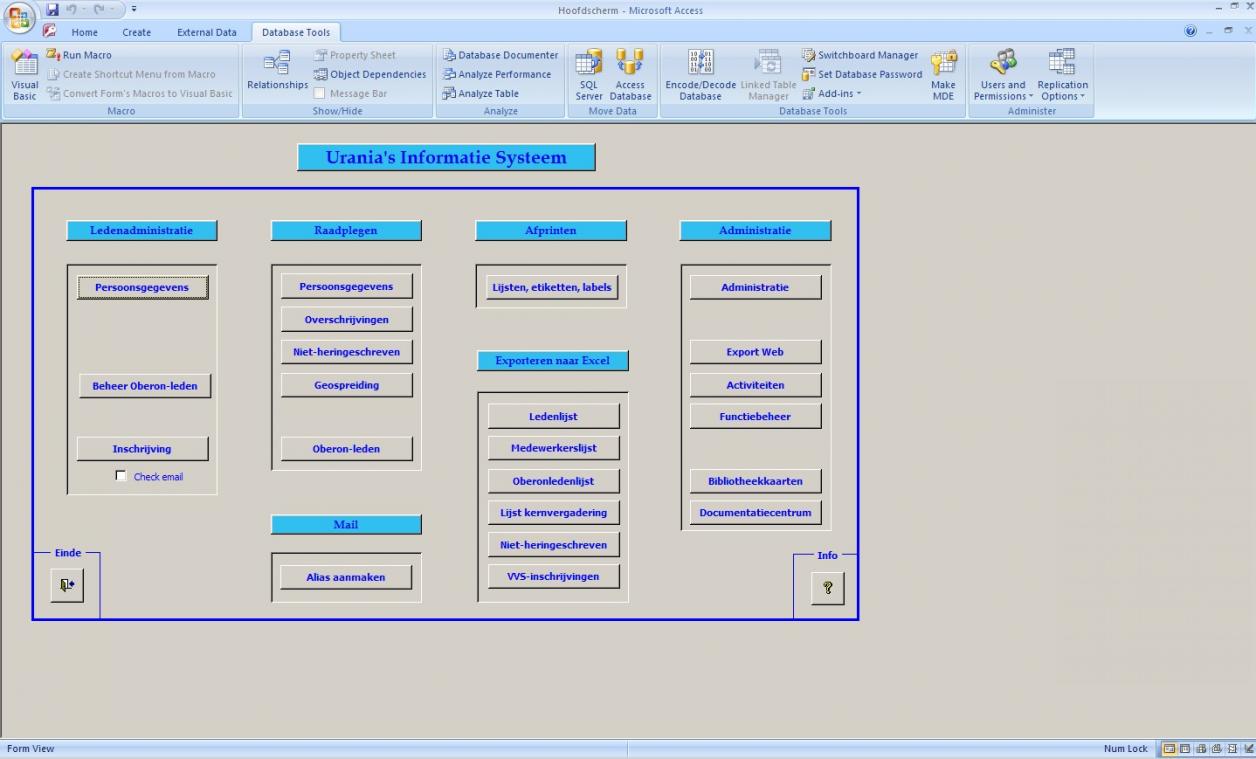Image resolution: width=1256 pixels, height=759 pixels.
Task: Open the Office Button menu
Action: 20,18
